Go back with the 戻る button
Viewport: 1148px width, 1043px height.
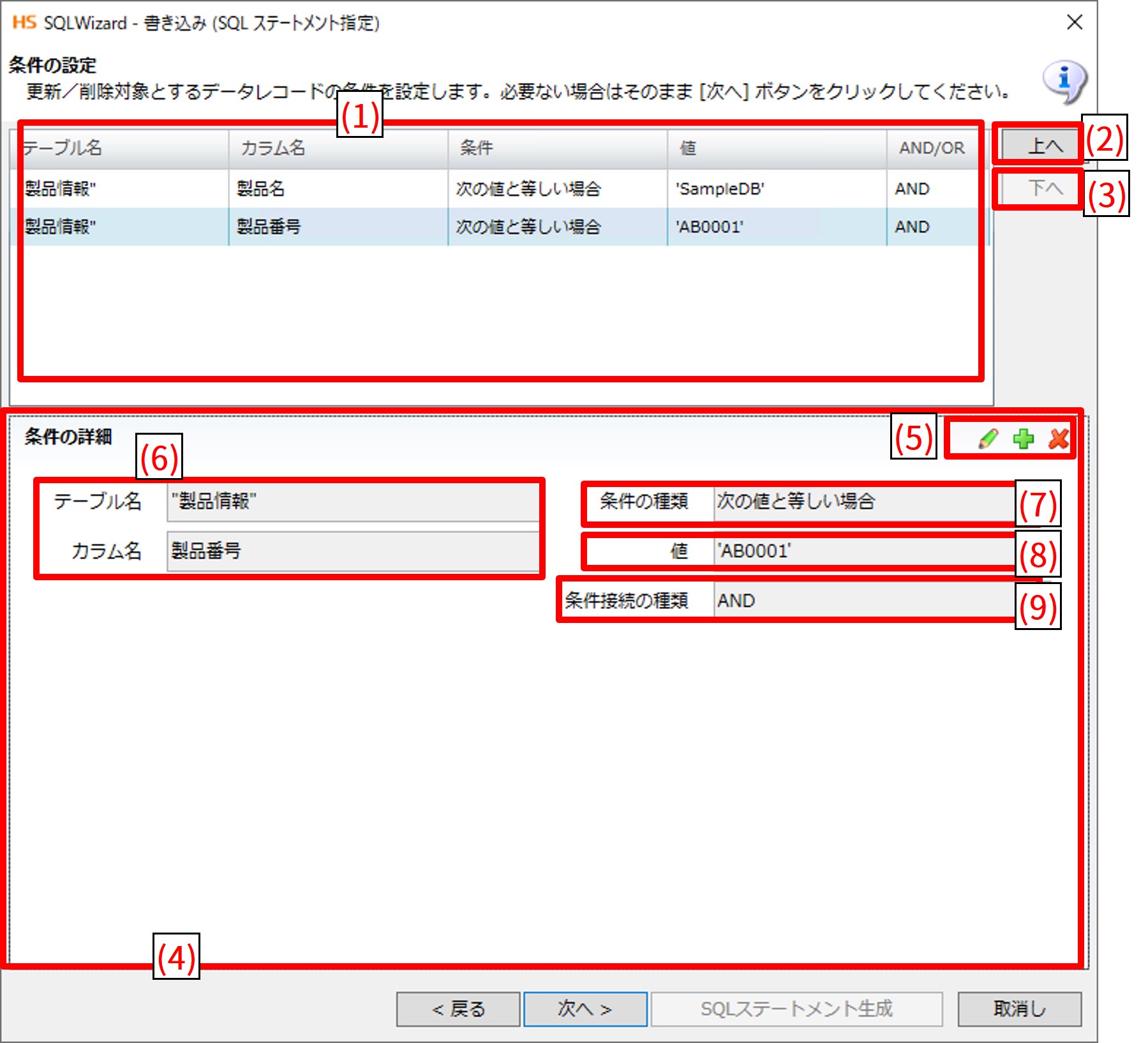point(458,1009)
